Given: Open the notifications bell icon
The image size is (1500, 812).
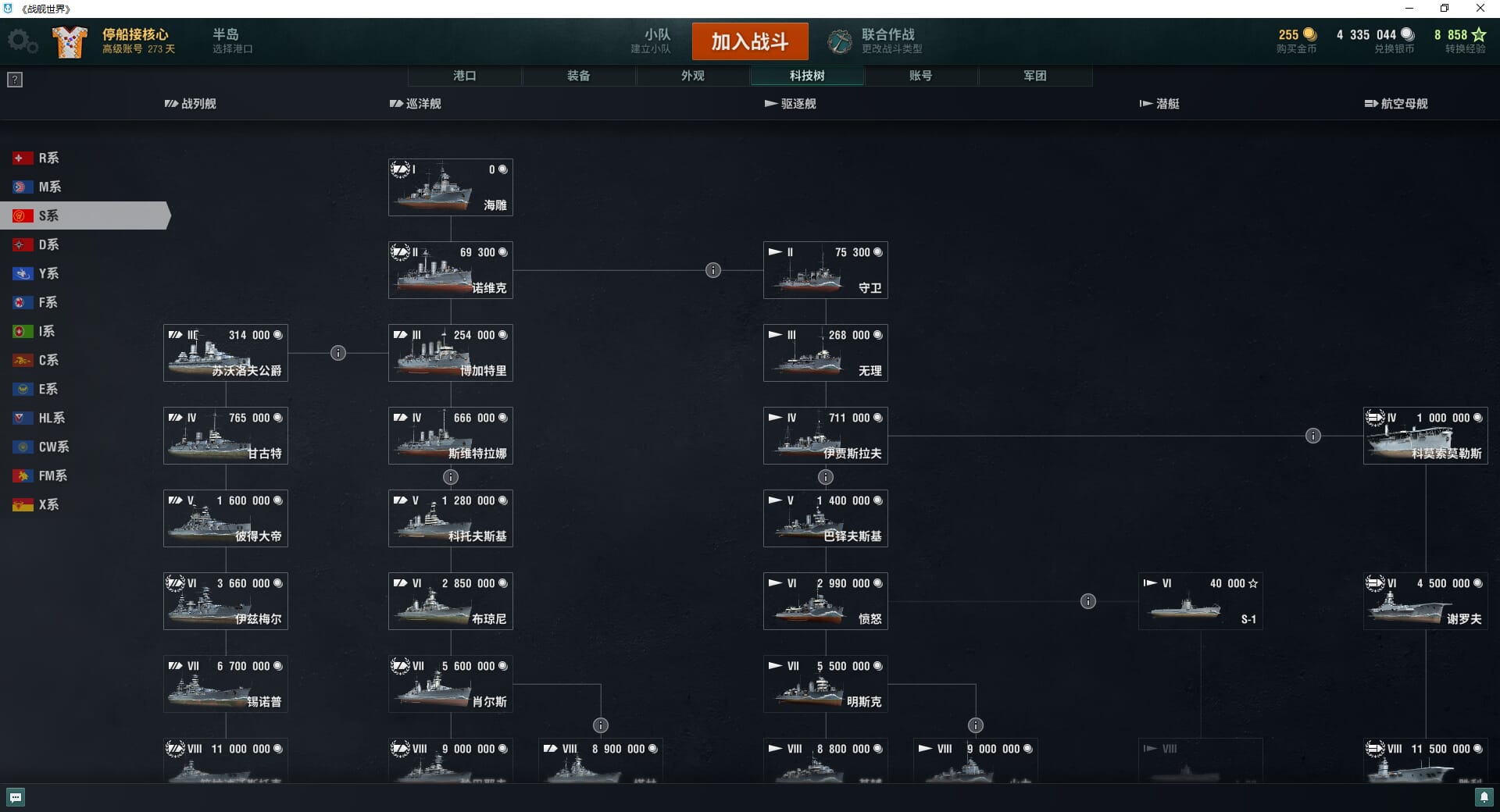Looking at the screenshot, I should click(1484, 797).
